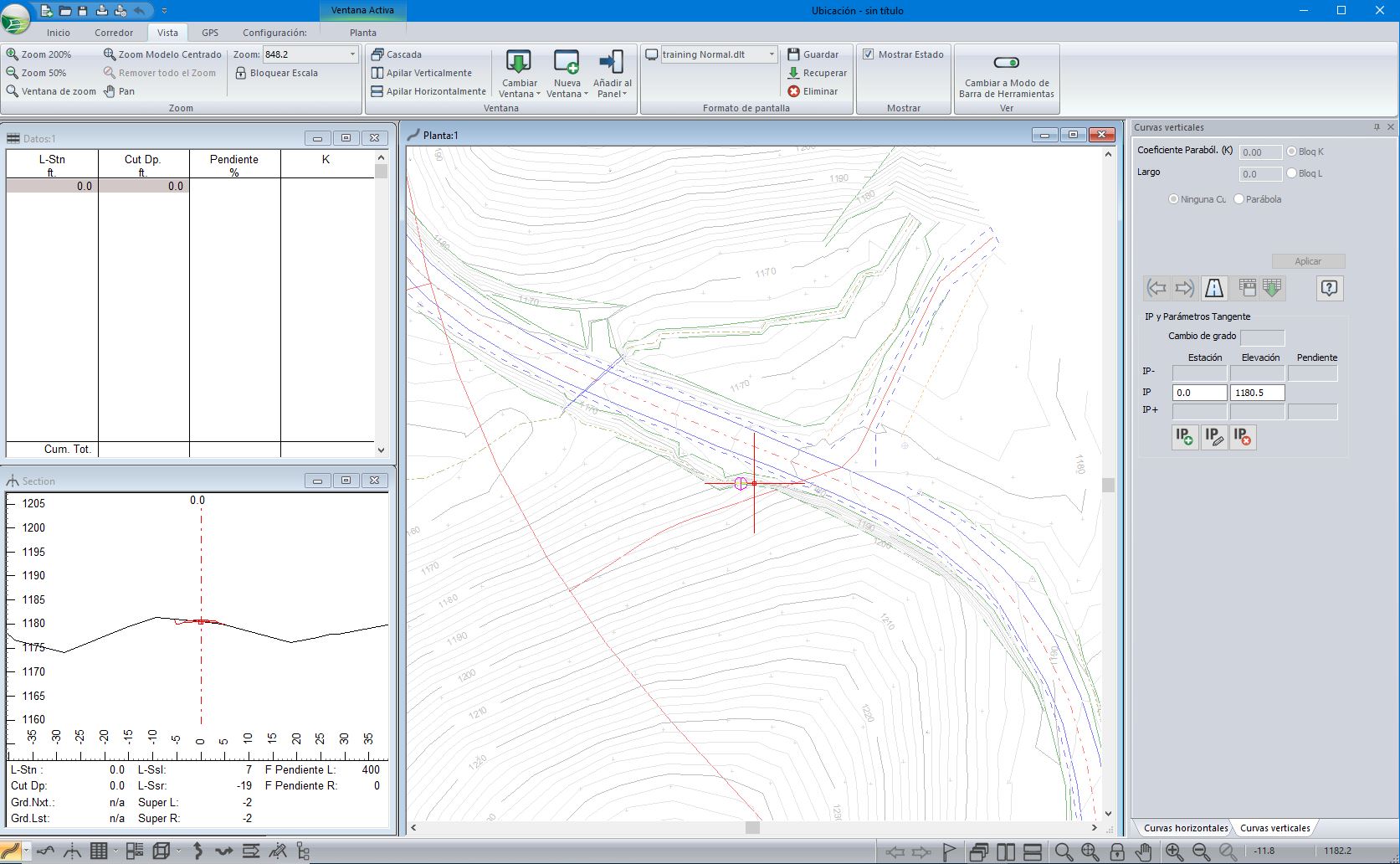This screenshot has width=1400, height=864.
Task: Select the Pan hand tool
Action: pyautogui.click(x=119, y=91)
